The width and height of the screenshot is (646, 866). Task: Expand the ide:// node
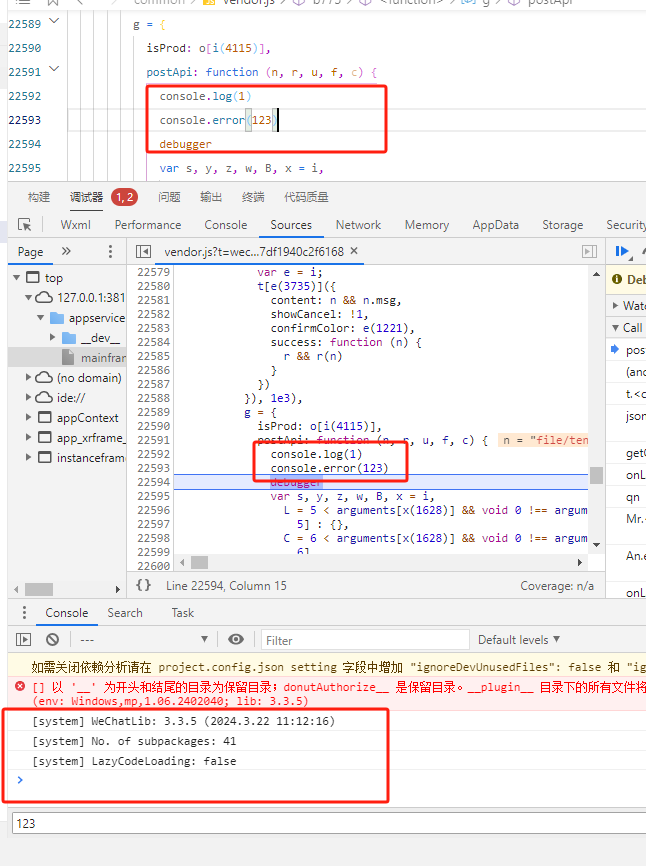(28, 398)
